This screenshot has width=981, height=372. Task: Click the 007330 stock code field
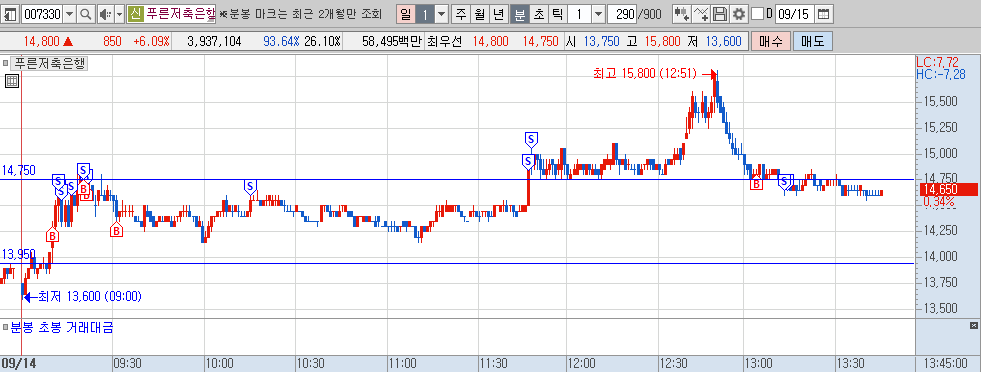tap(41, 14)
